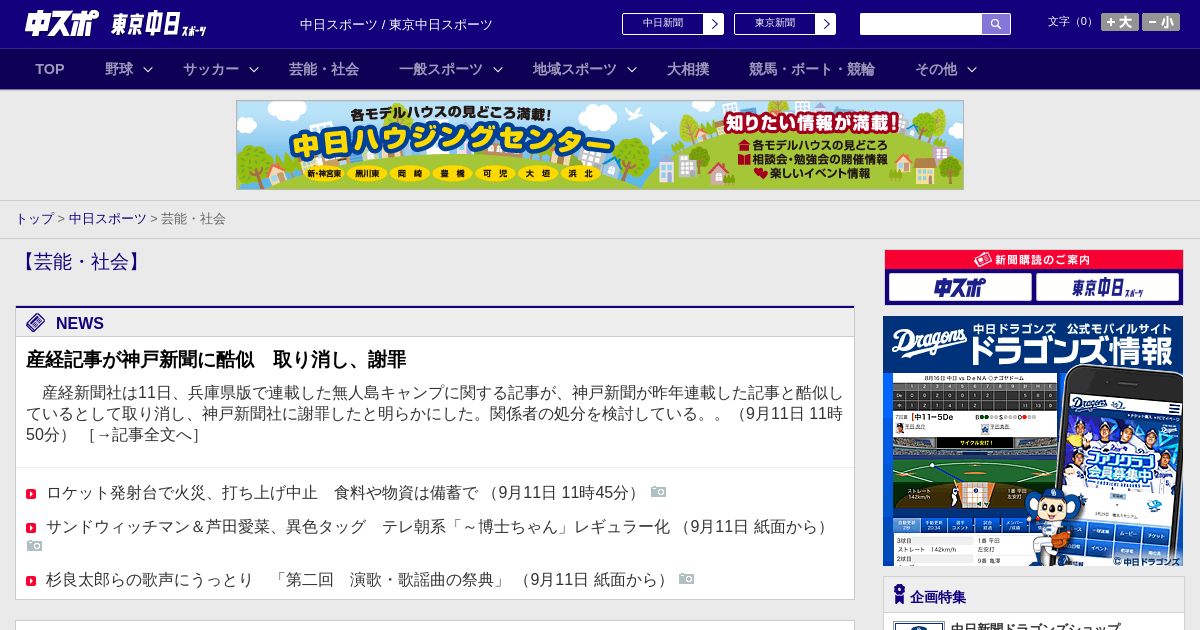Open headline 産経記事が神戸新聞に酷似 取り消し、謝罪
1200x630 pixels.
[216, 360]
